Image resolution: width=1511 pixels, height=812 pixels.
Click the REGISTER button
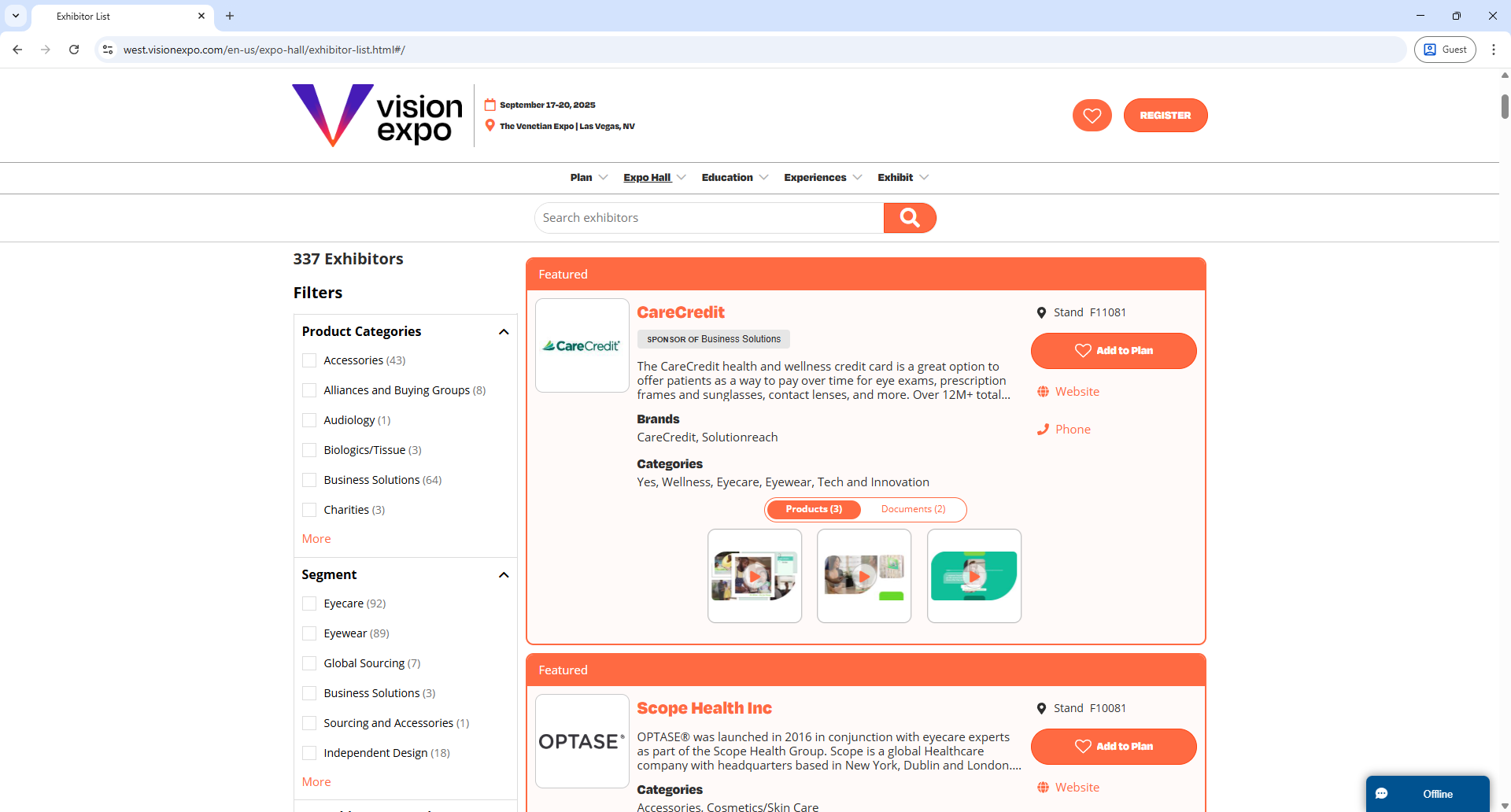1165,115
